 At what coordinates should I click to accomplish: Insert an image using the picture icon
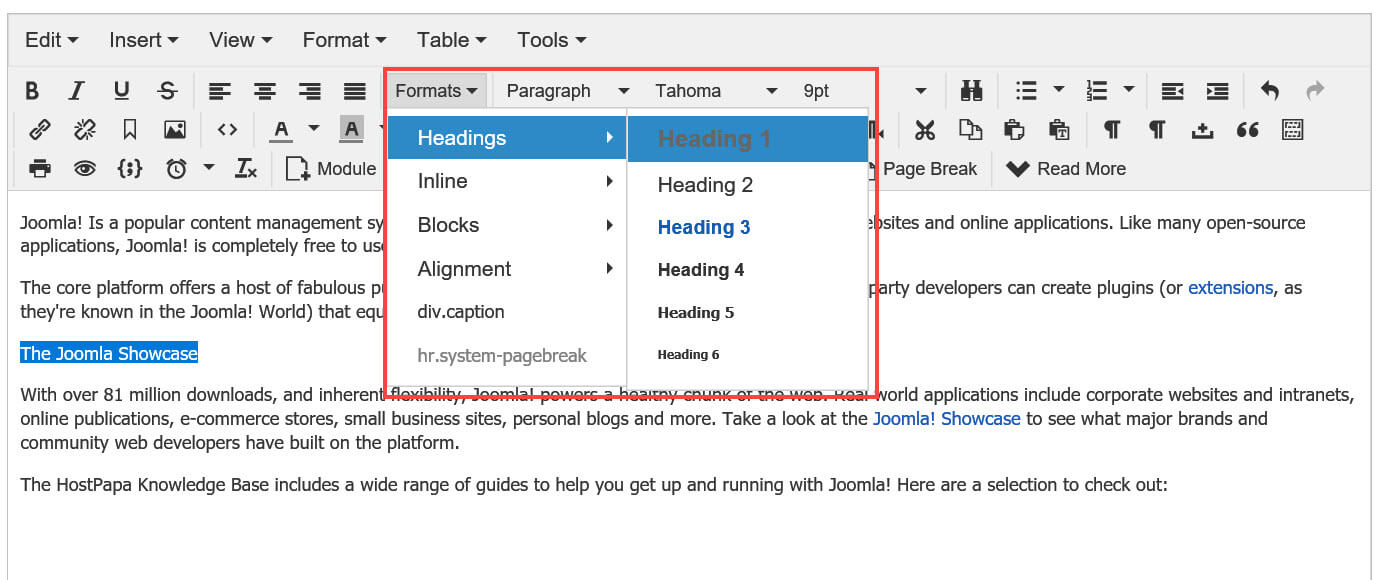(x=175, y=130)
